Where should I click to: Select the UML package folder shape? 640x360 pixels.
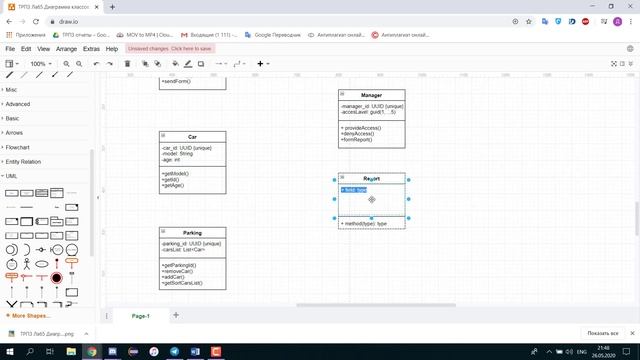57,221
